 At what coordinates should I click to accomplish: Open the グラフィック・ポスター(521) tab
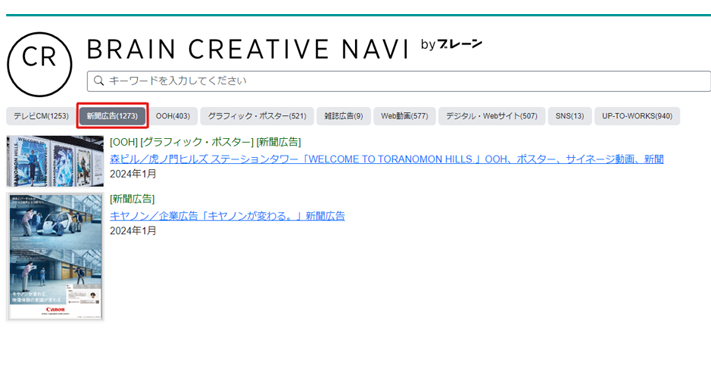(x=257, y=116)
